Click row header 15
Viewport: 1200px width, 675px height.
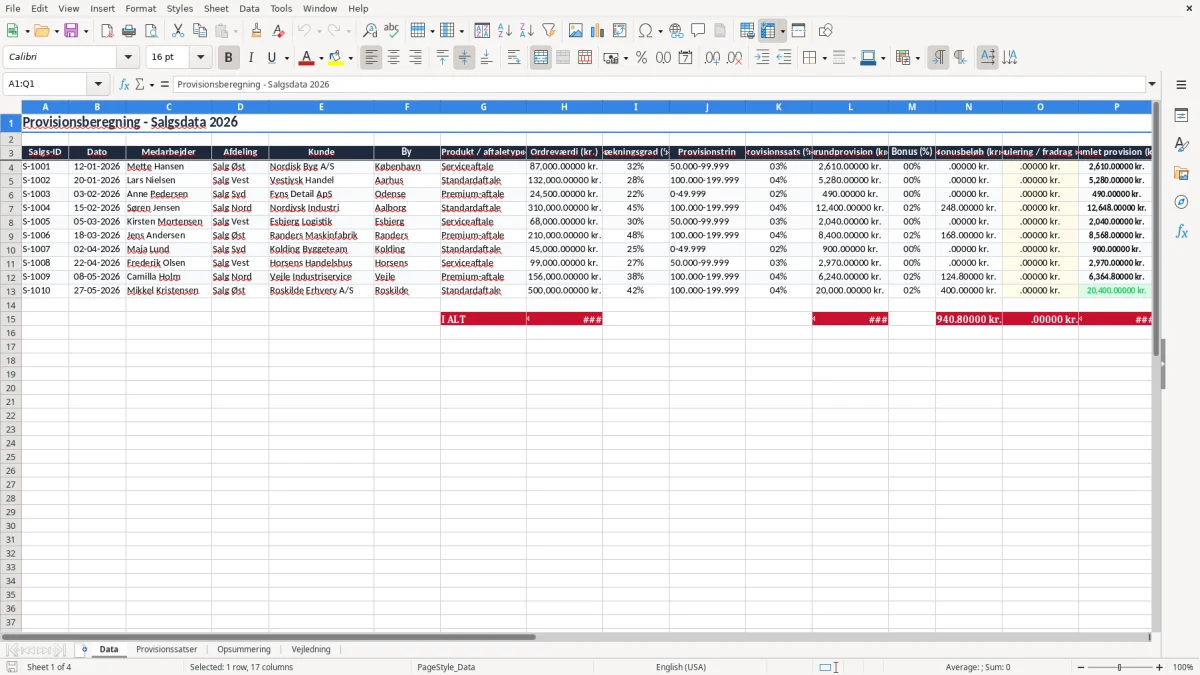click(x=11, y=319)
